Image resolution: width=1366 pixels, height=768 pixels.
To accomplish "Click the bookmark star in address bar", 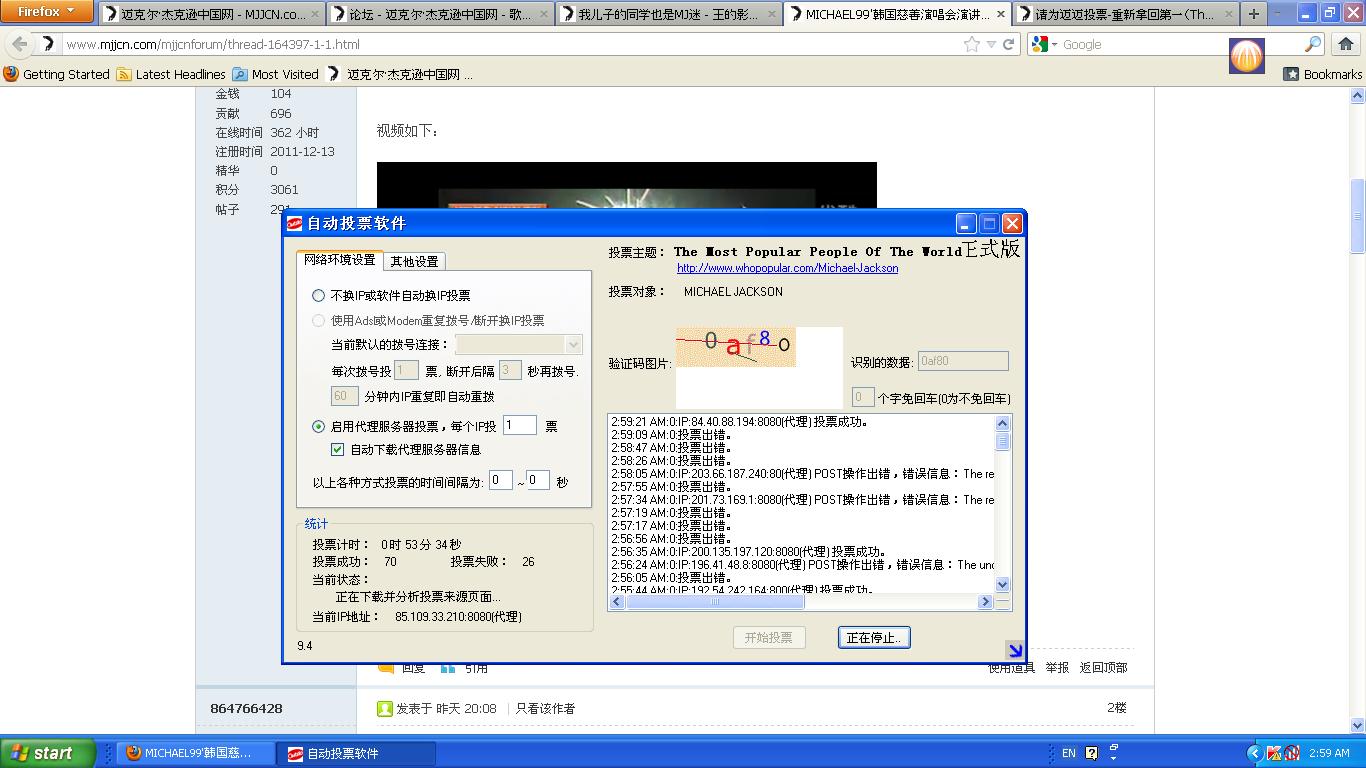I will (971, 44).
